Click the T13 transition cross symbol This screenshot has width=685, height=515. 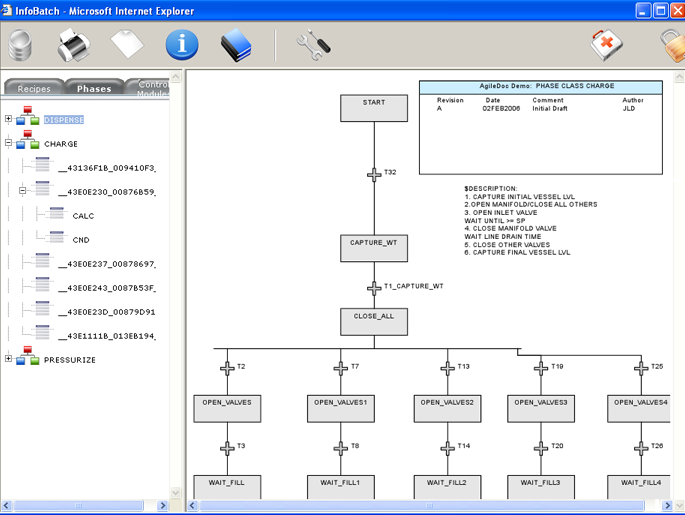(x=447, y=368)
